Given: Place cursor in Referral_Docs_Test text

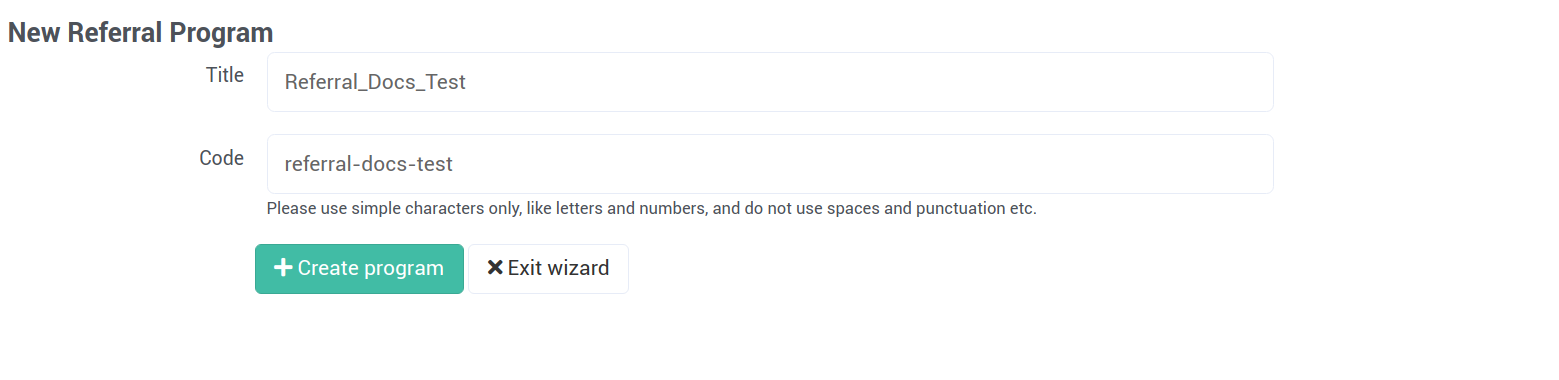Looking at the screenshot, I should coord(375,82).
